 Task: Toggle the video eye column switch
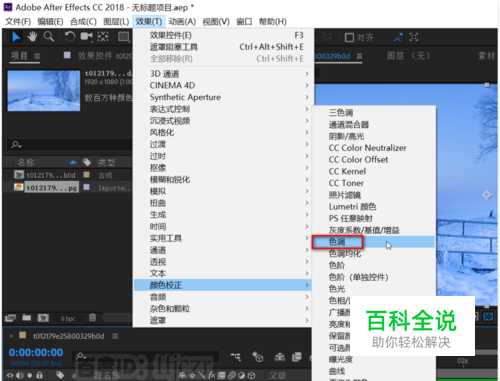(10, 375)
